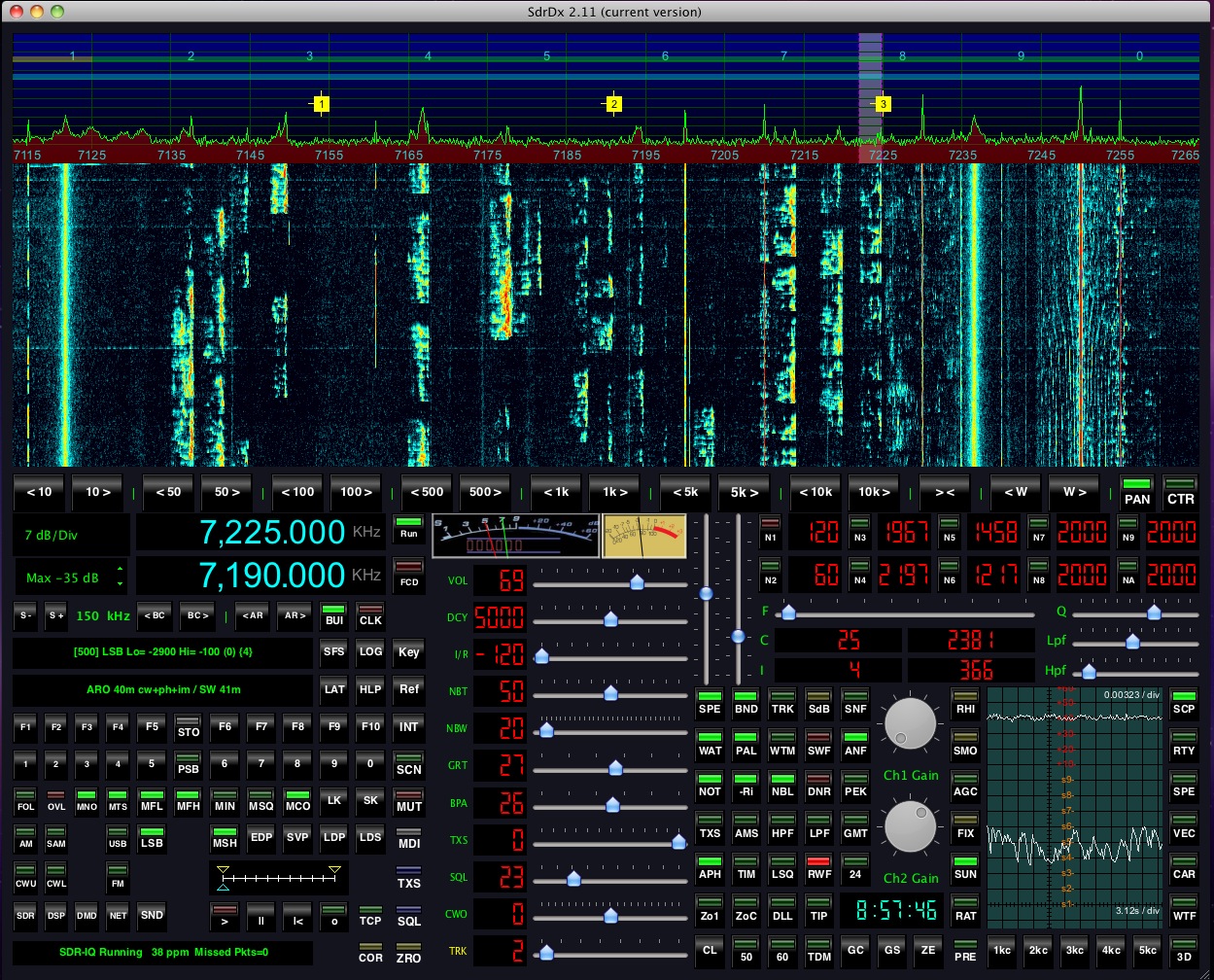Screen dimensions: 1214x980
Task: Click the Ch2 Gain rotary knob
Action: (910, 826)
